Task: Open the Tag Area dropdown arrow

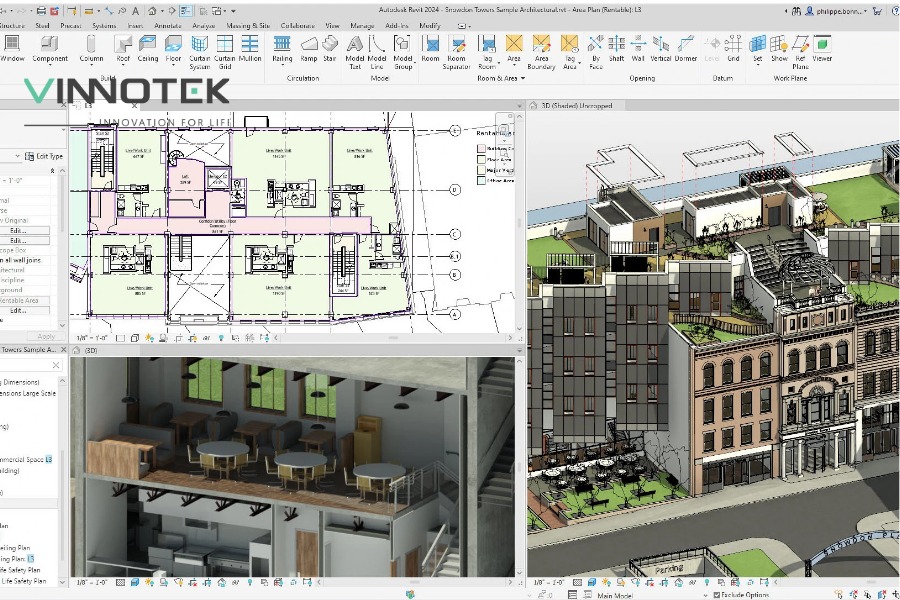Action: (579, 64)
